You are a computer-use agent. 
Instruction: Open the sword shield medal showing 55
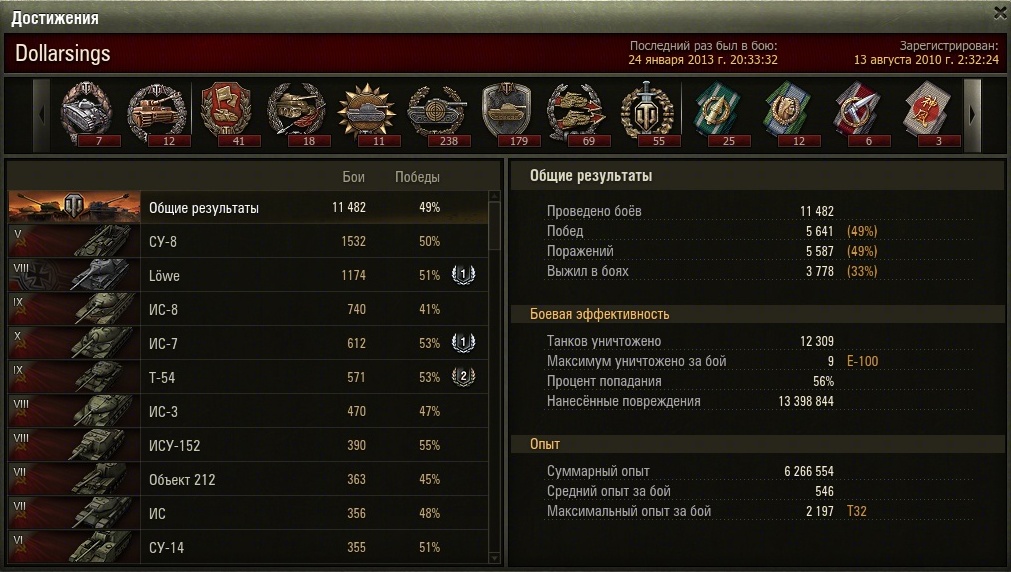[647, 113]
